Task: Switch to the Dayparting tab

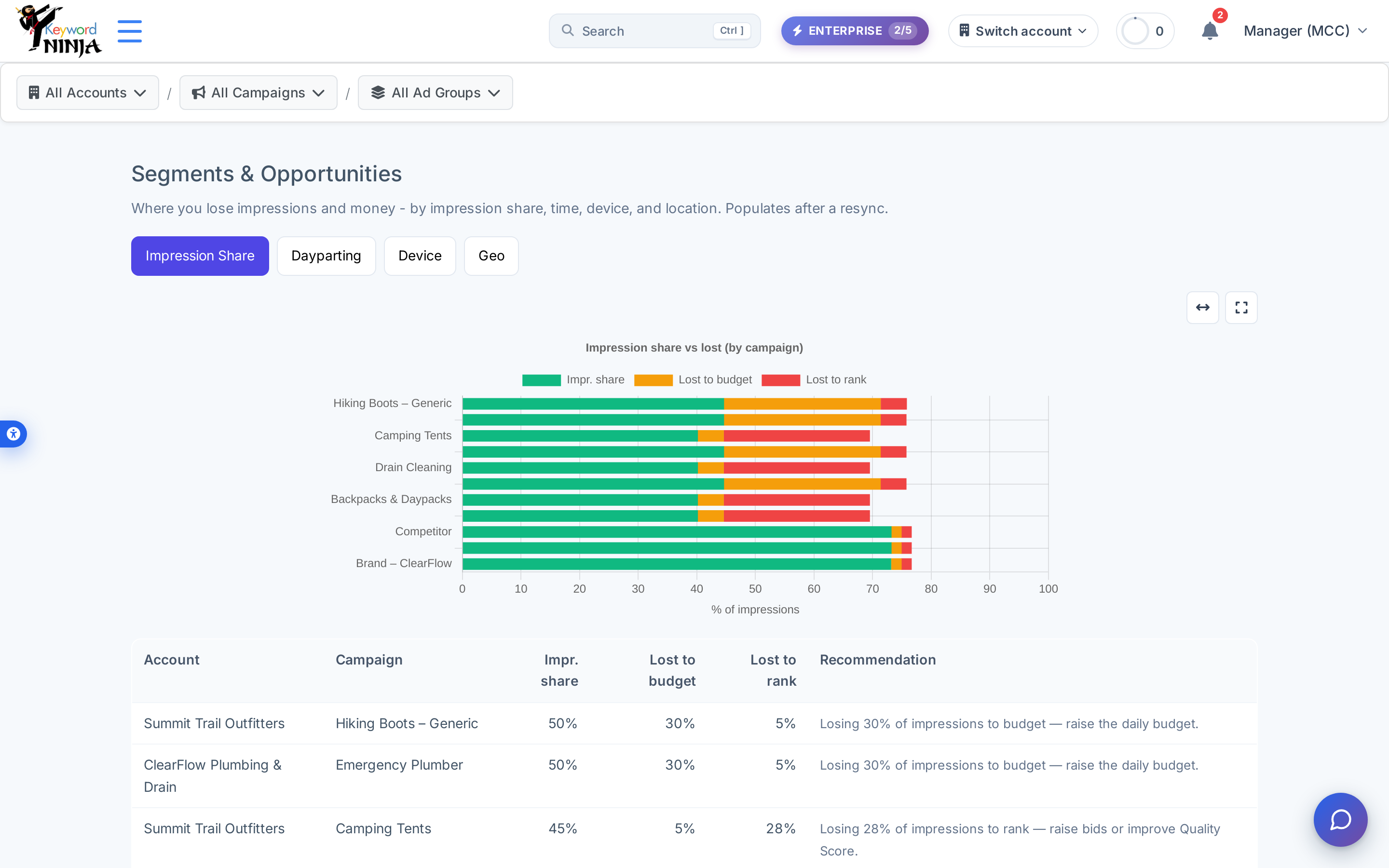Action: [326, 256]
